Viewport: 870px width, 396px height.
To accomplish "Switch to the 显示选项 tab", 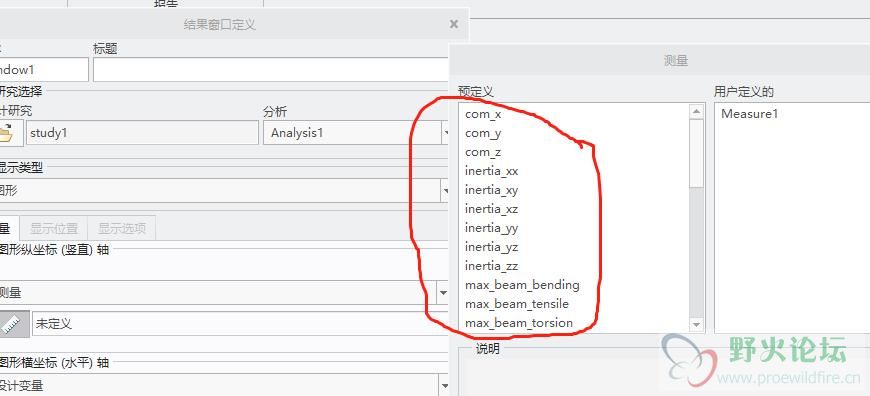I will pyautogui.click(x=122, y=228).
